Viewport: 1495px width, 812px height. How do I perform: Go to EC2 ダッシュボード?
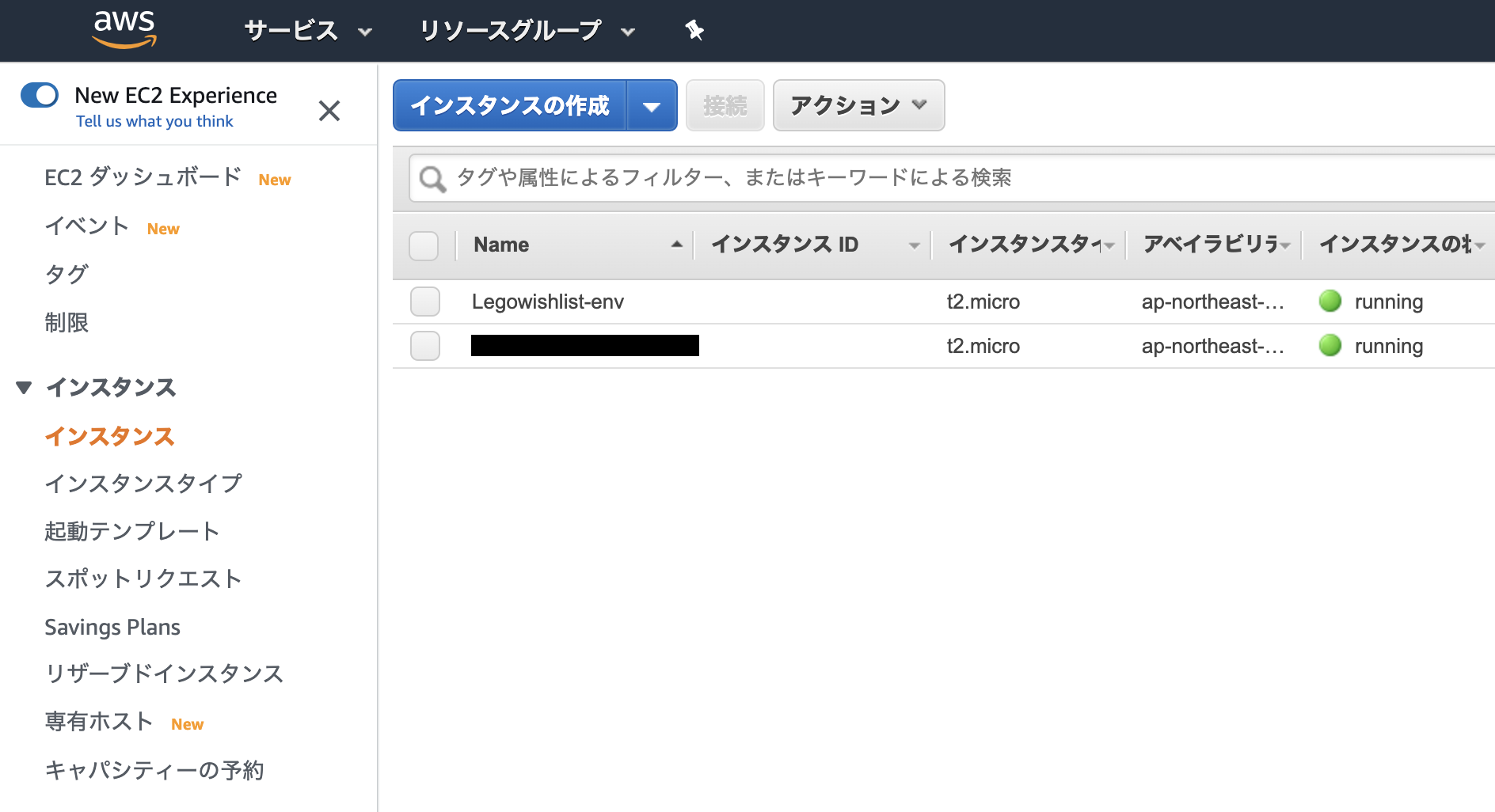pyautogui.click(x=143, y=176)
